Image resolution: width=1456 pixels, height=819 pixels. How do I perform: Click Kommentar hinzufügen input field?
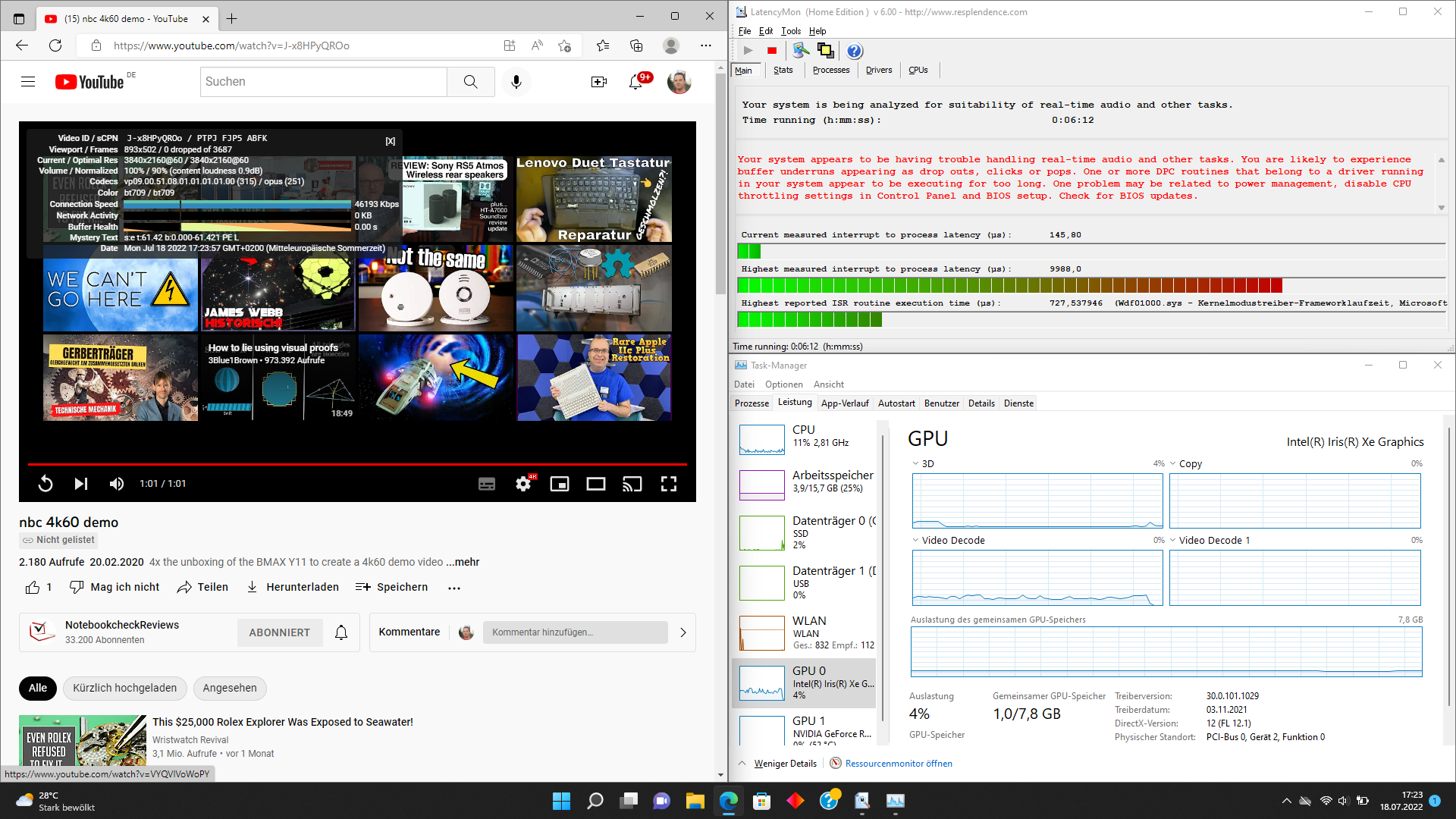click(x=576, y=632)
